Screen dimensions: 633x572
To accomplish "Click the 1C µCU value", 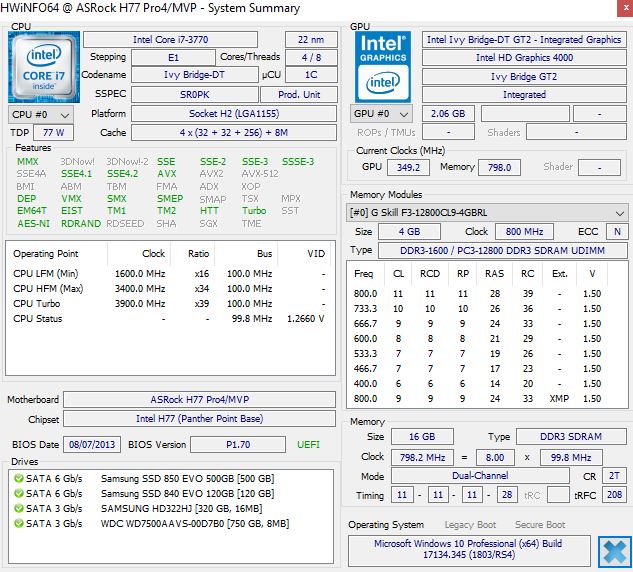I will (x=311, y=75).
